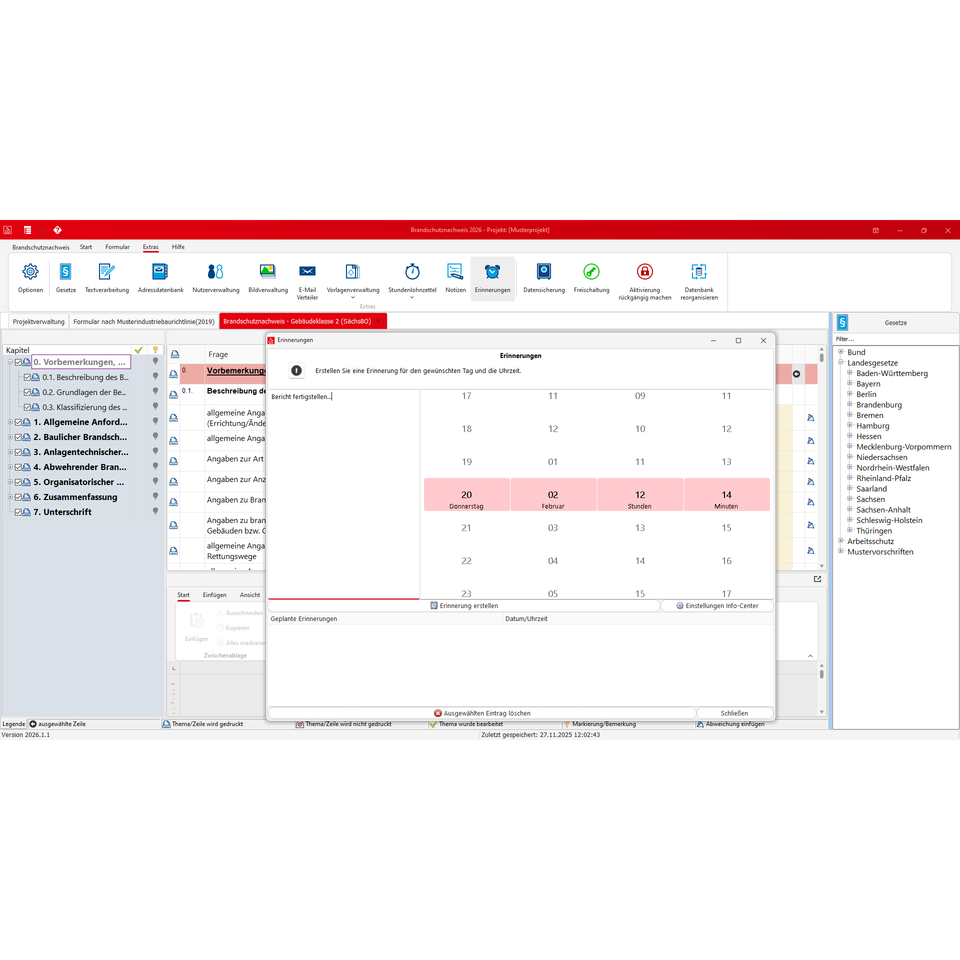Select day 21 in date picker
This screenshot has height=960, width=960.
click(467, 528)
